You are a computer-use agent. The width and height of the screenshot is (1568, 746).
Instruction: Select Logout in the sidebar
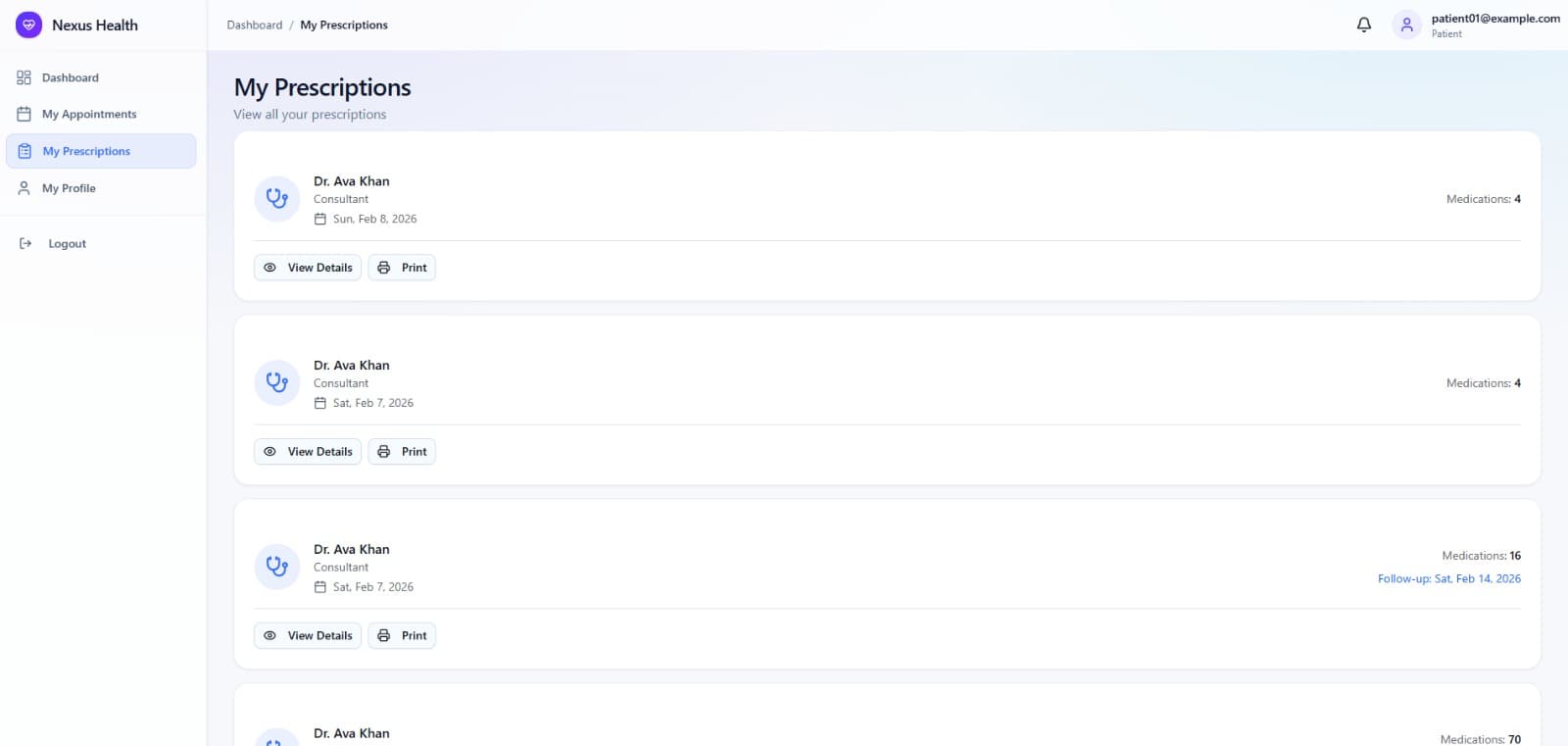(67, 244)
